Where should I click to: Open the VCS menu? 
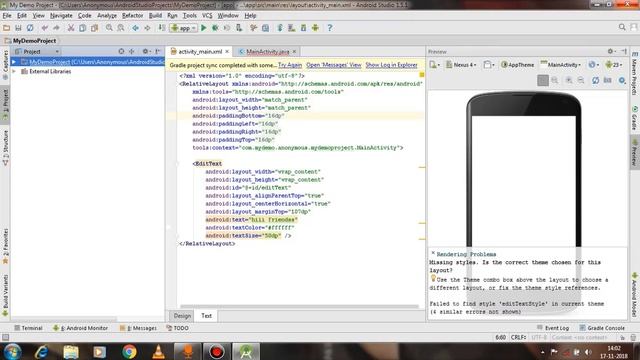pos(207,16)
